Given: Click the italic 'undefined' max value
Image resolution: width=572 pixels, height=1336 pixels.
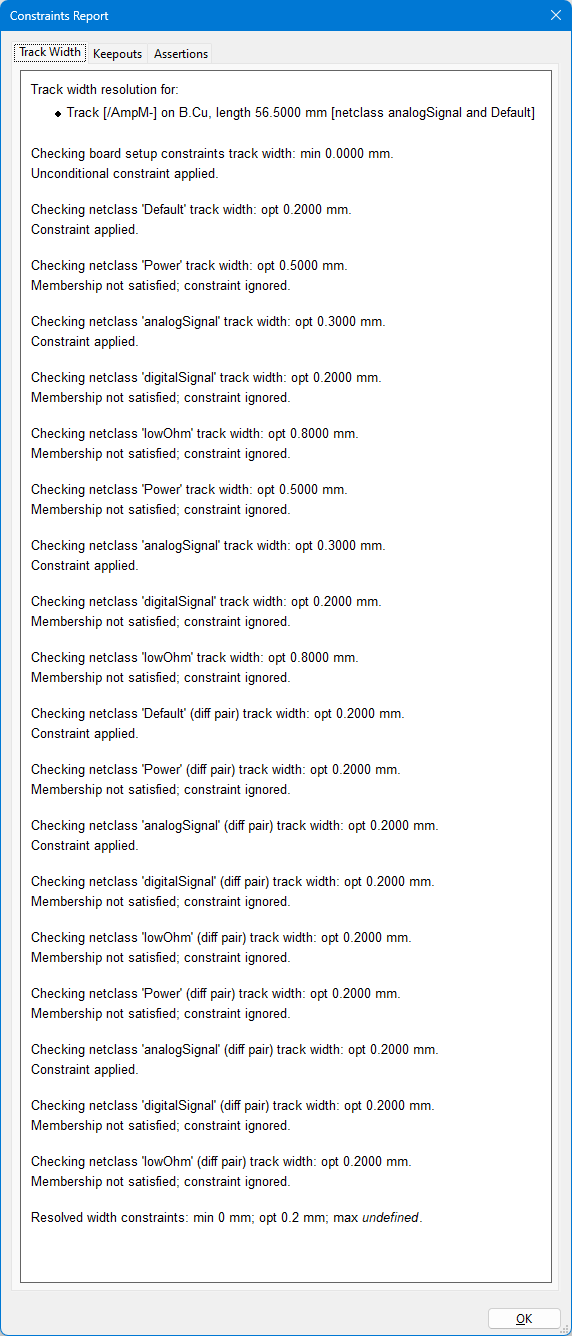Looking at the screenshot, I should click(391, 1218).
